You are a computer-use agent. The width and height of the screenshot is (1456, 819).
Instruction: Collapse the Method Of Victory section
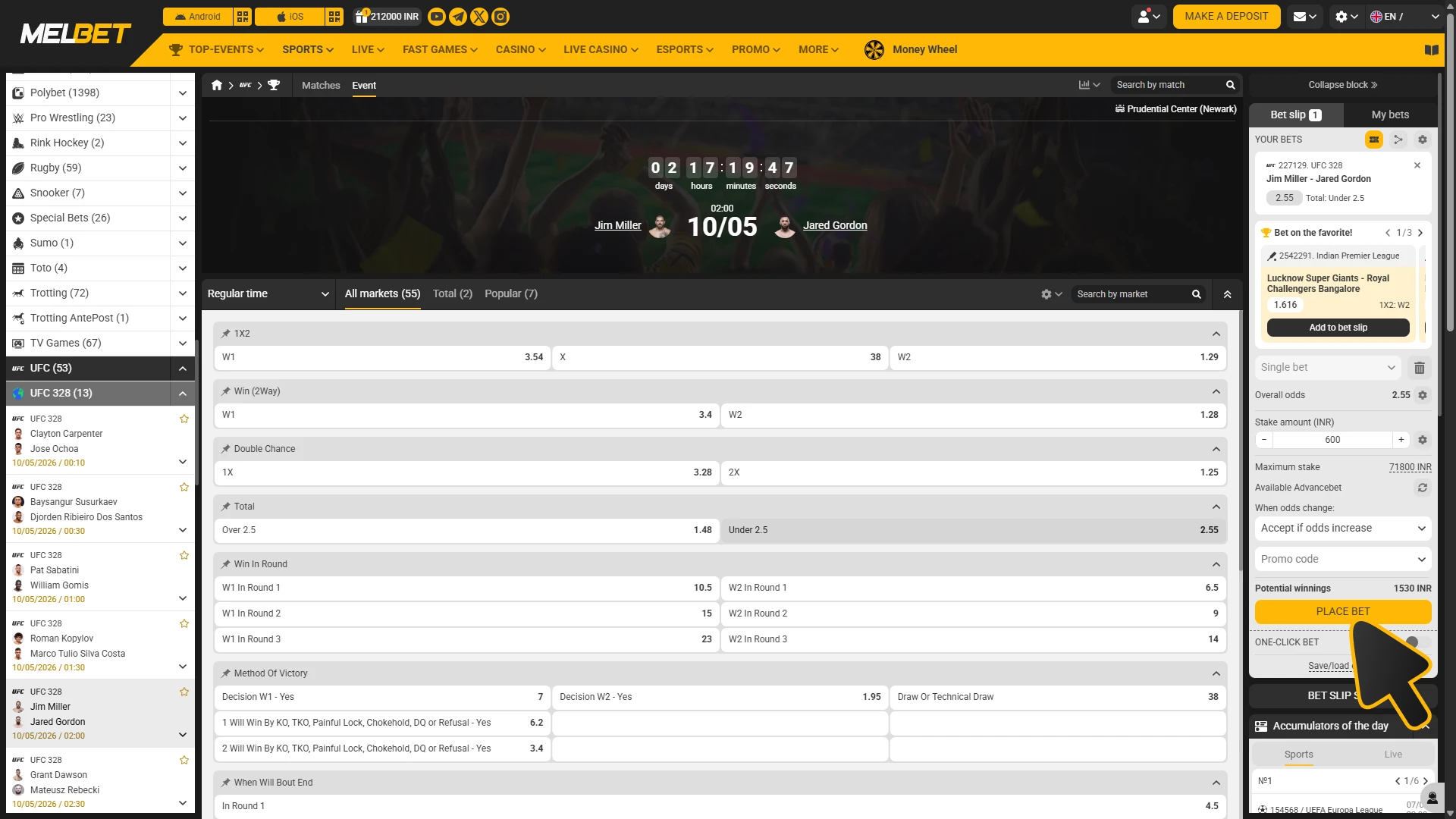click(1216, 673)
